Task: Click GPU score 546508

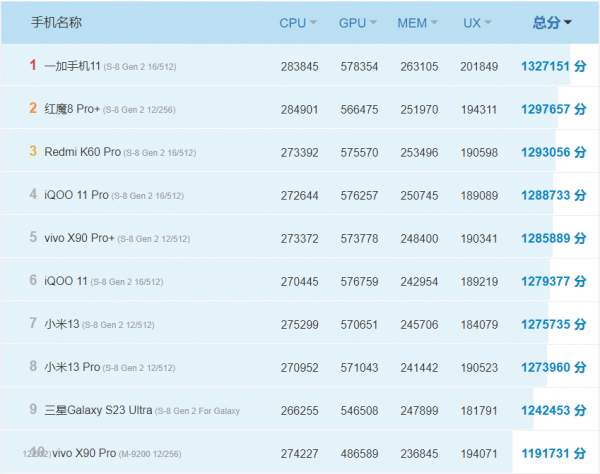Action: 359,410
